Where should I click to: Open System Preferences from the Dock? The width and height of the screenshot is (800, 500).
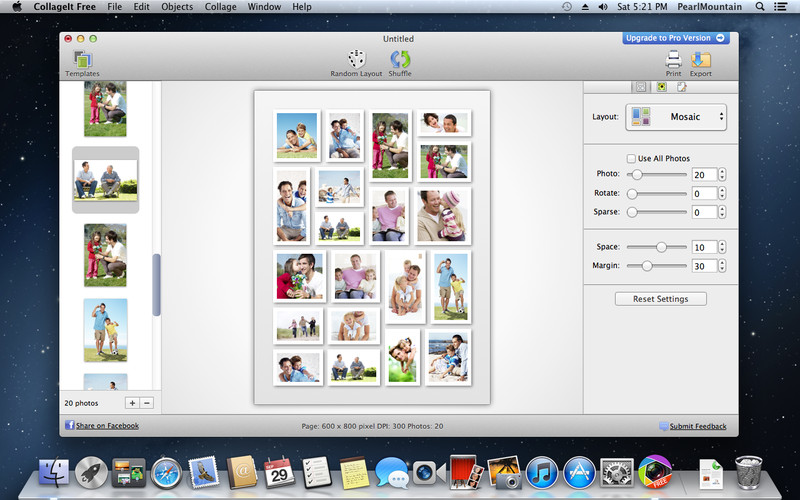(x=617, y=472)
